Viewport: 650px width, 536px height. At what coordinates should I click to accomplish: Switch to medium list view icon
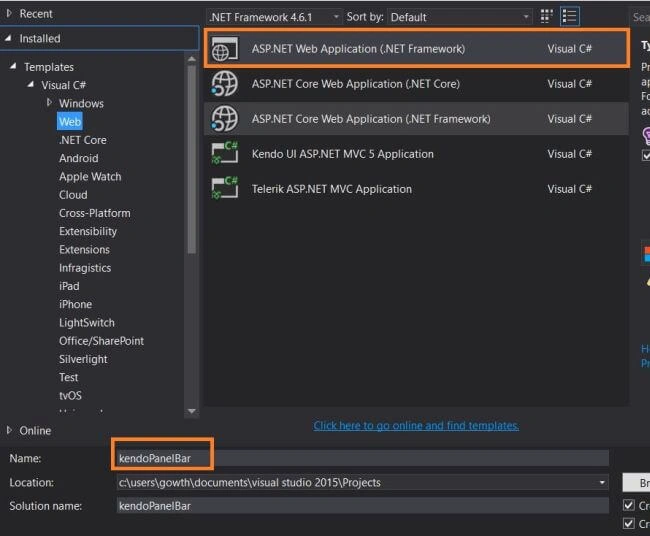pos(570,17)
